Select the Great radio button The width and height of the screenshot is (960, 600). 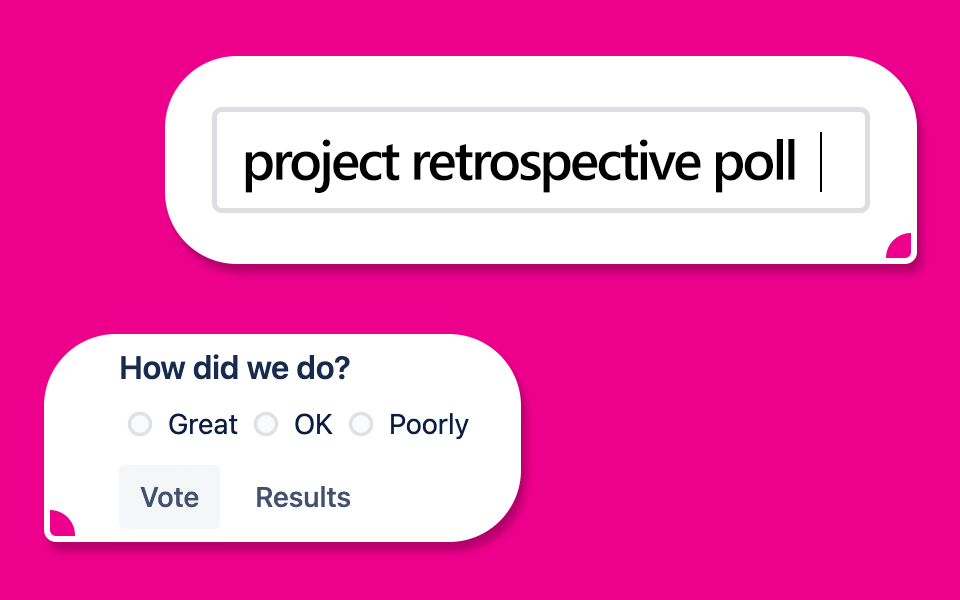pos(140,425)
